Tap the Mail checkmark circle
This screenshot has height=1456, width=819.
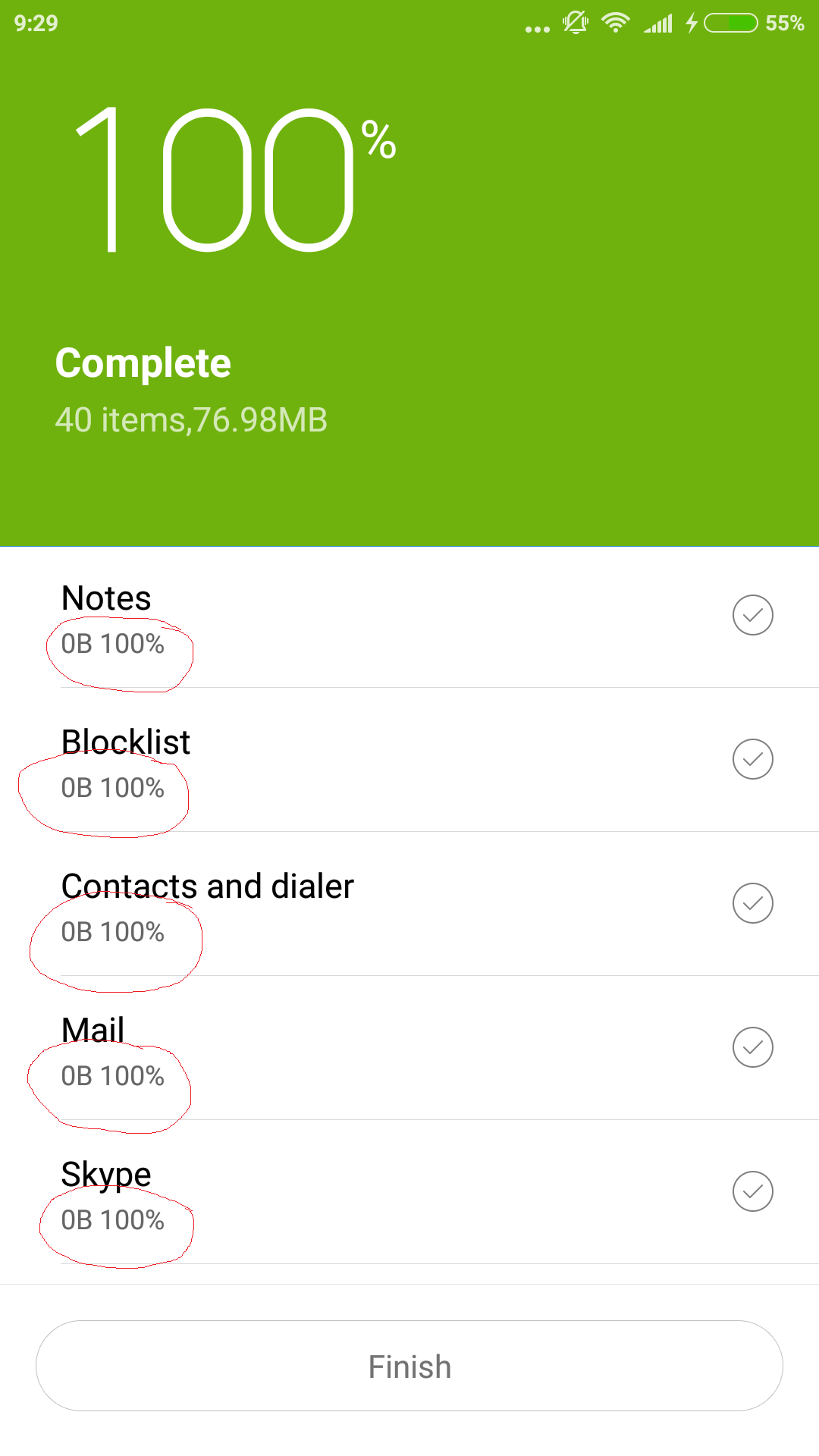point(752,1047)
